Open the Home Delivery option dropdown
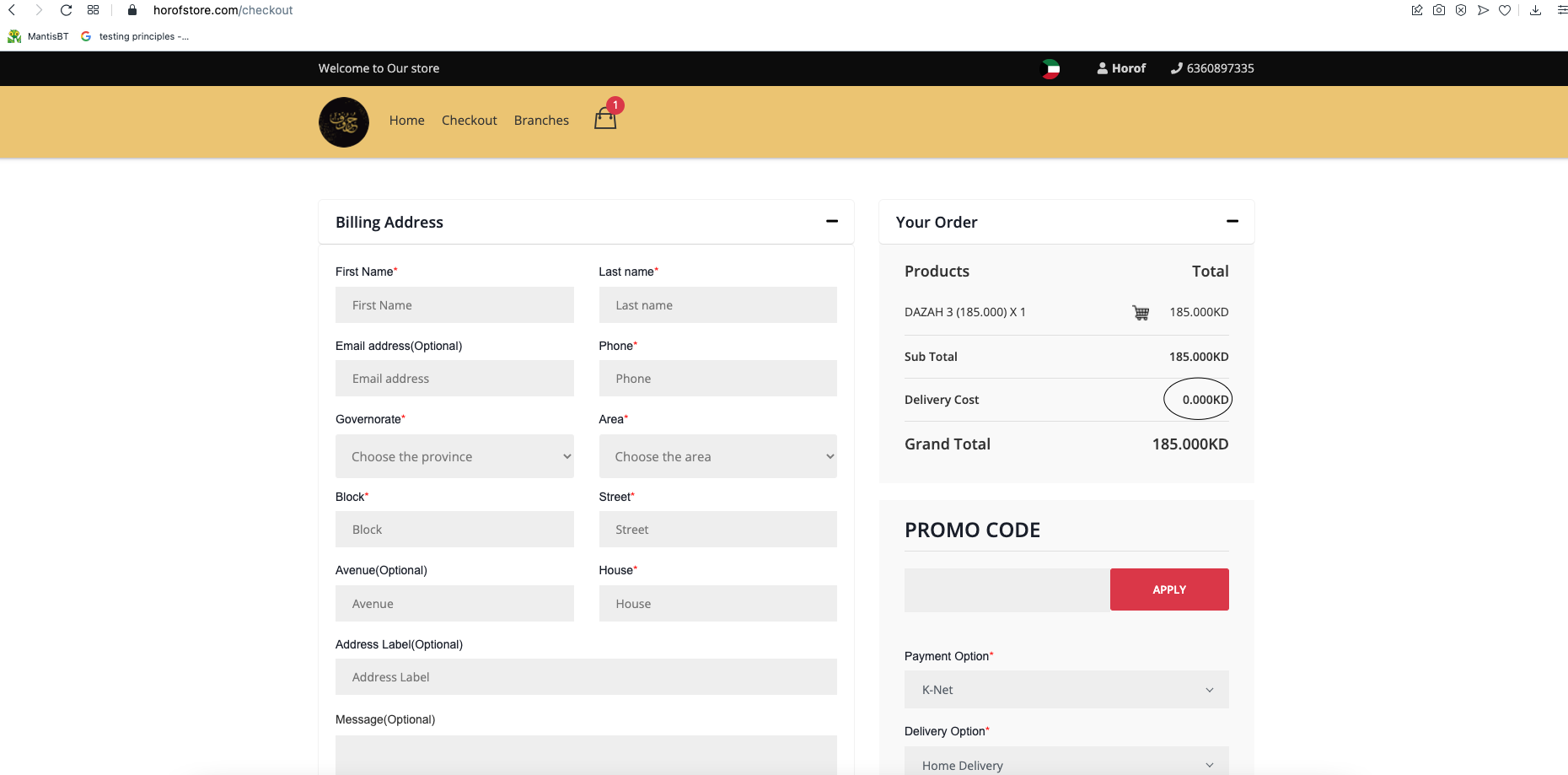This screenshot has width=1568, height=775. click(1066, 764)
